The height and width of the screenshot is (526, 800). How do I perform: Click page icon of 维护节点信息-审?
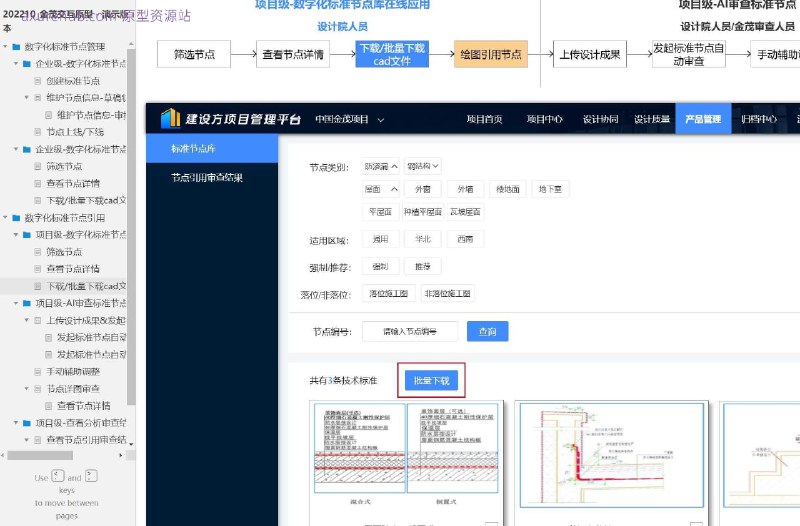click(48, 115)
